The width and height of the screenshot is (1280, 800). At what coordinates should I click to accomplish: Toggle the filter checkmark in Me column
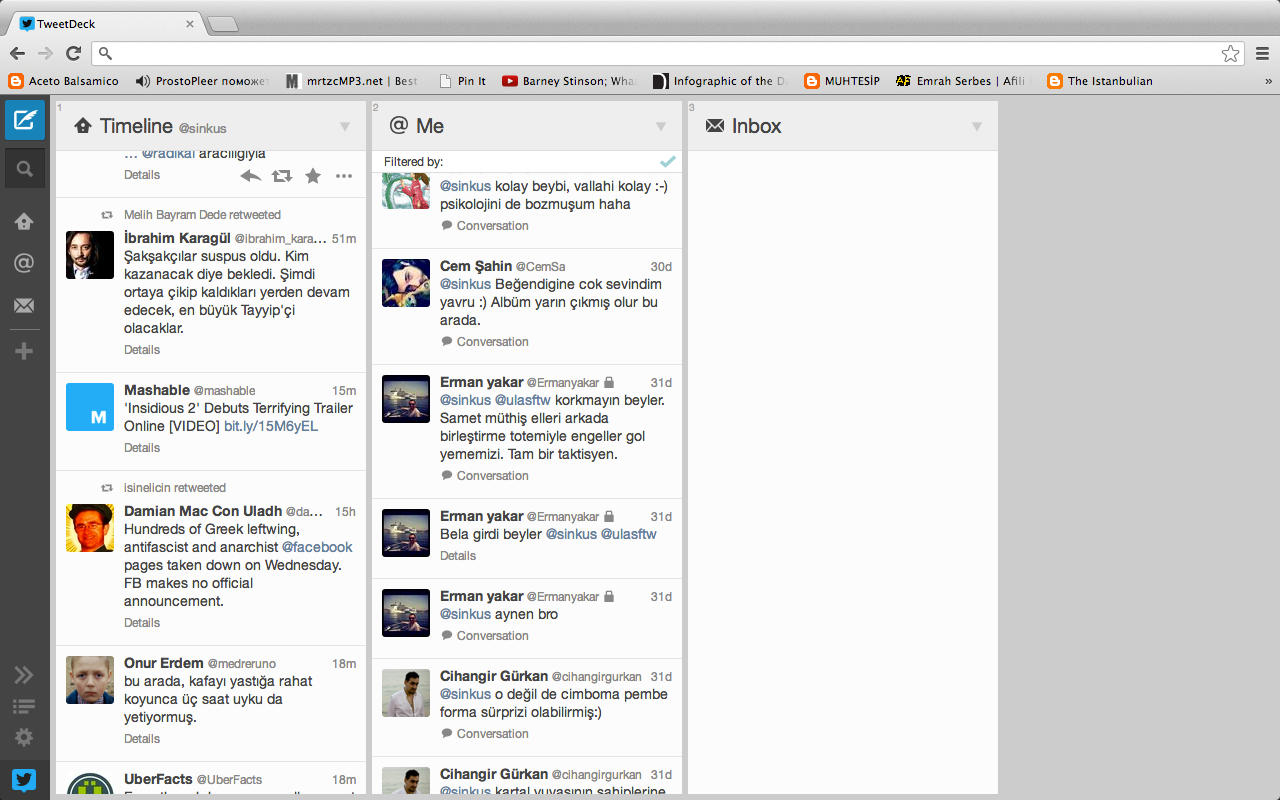click(x=667, y=161)
